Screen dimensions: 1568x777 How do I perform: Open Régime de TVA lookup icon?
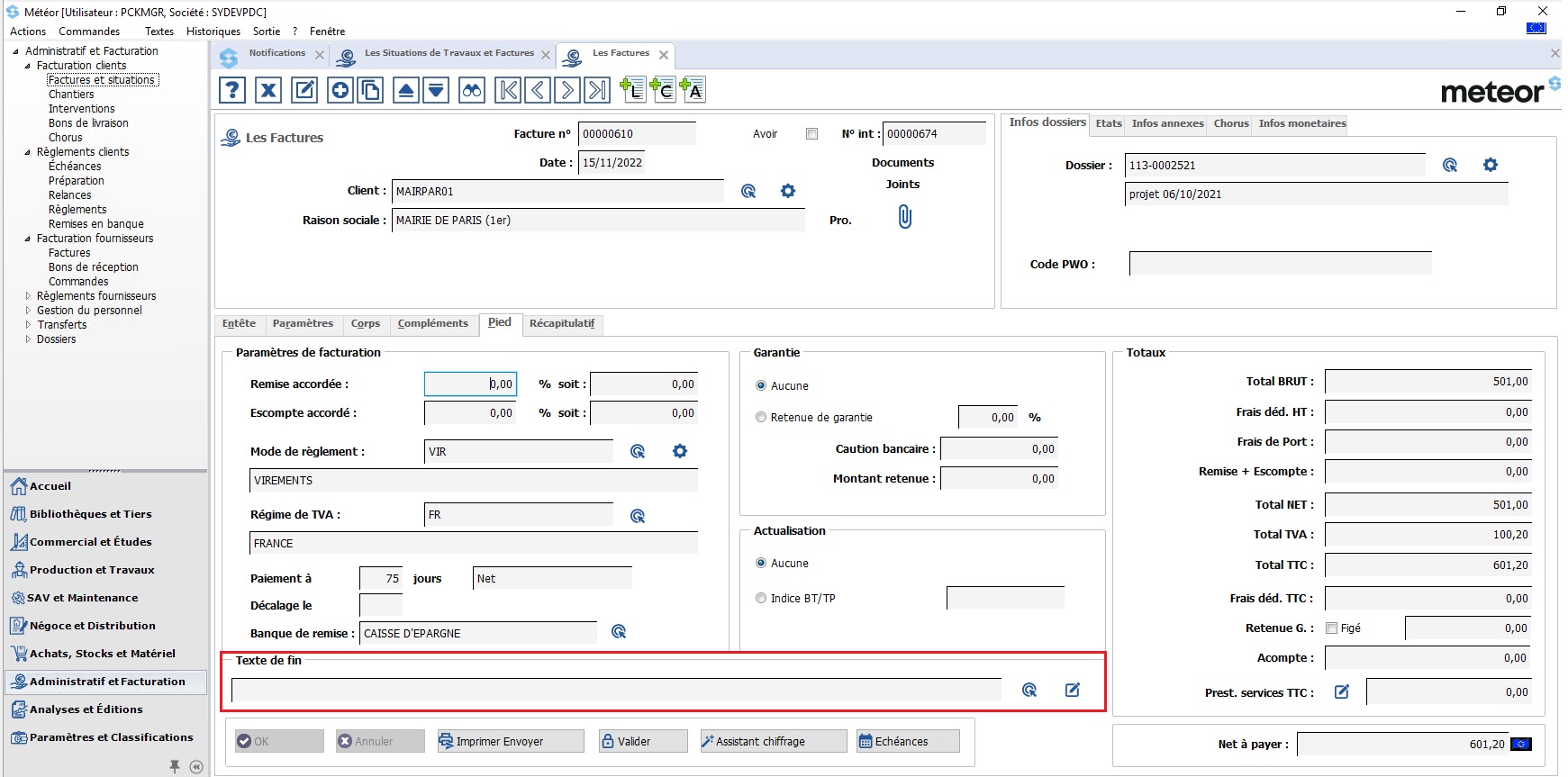coord(638,516)
